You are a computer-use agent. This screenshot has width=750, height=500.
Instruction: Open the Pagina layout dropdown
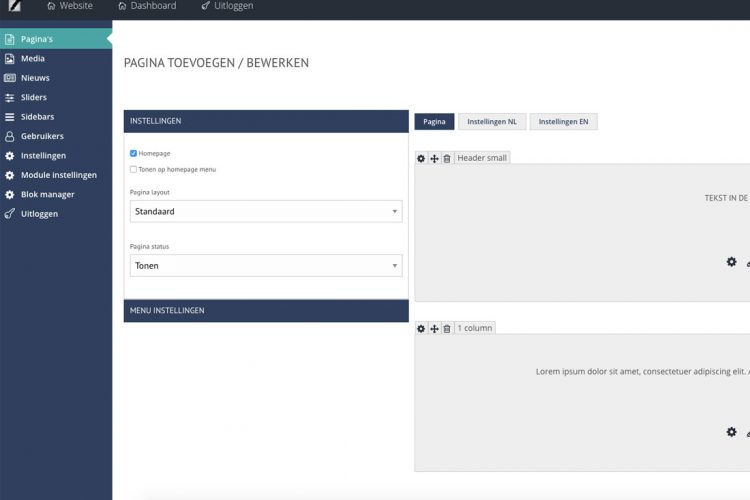[266, 212]
